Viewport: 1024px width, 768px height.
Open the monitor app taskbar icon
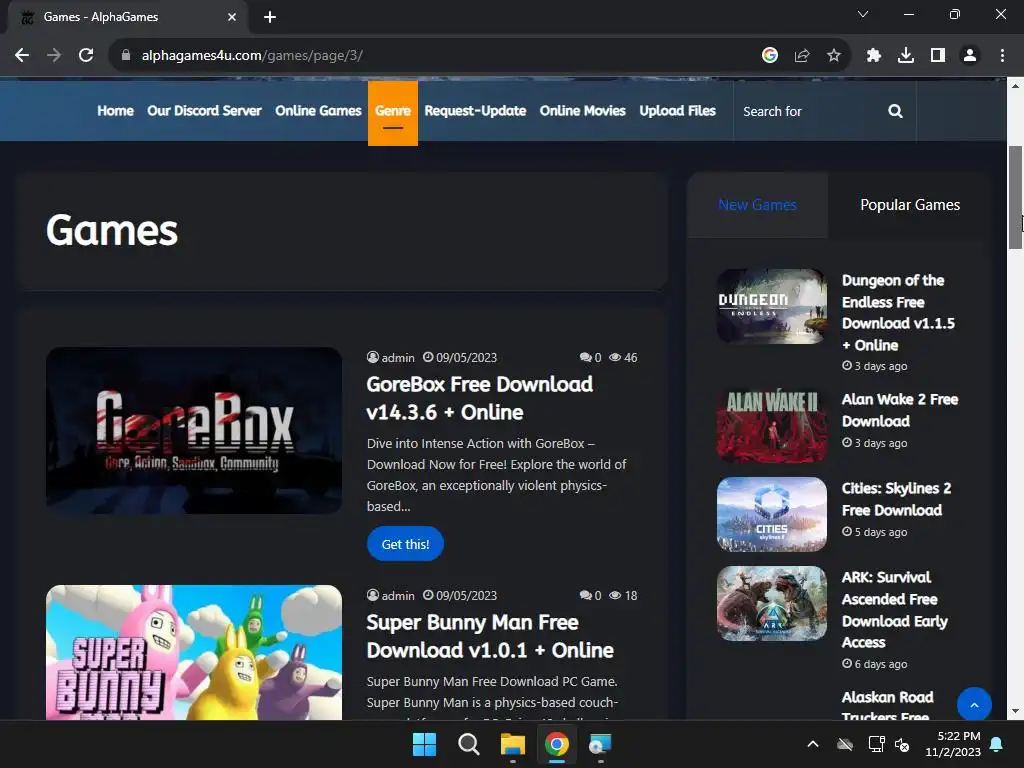click(x=600, y=744)
